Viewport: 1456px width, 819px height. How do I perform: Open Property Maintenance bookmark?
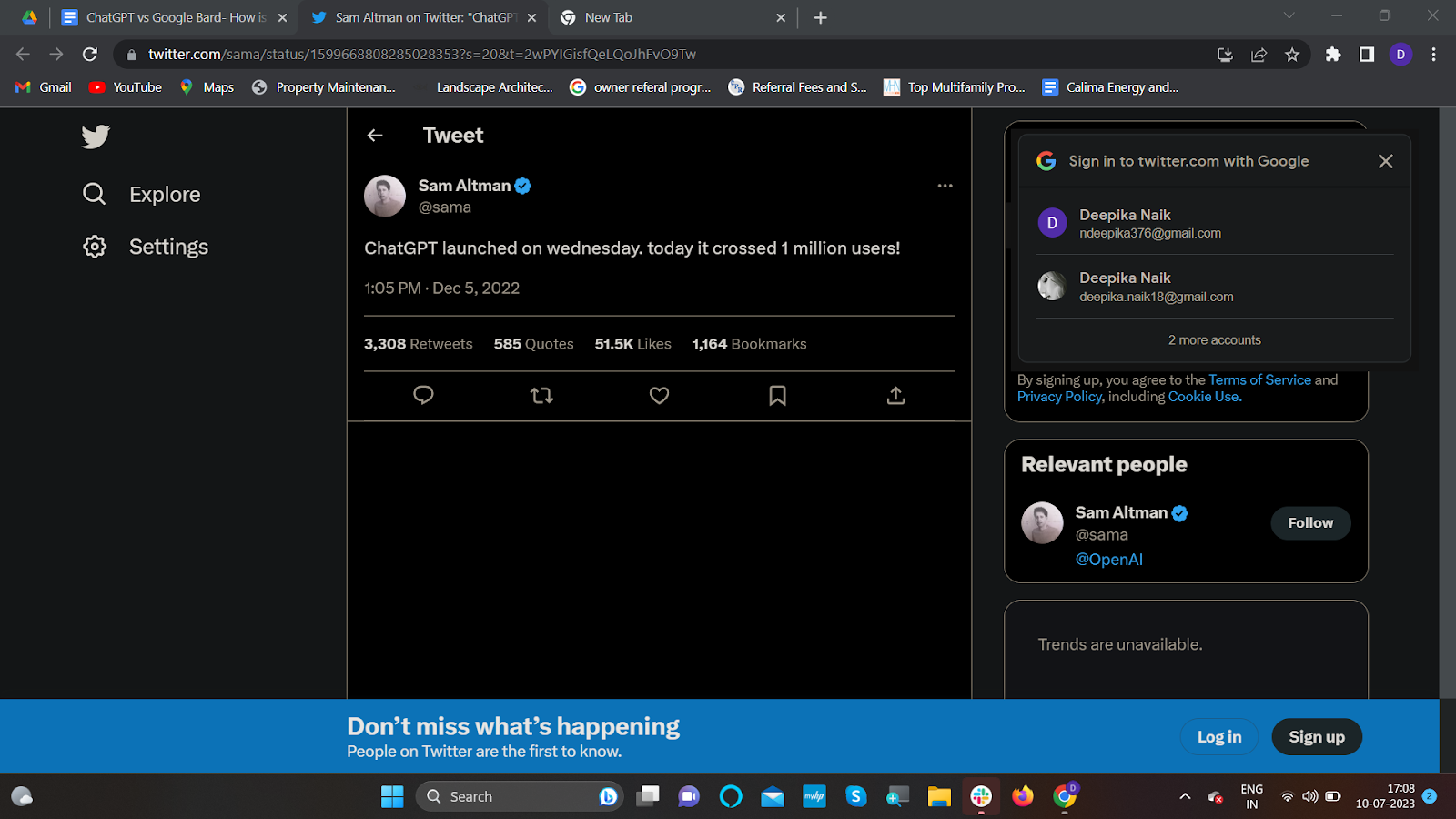coord(324,87)
